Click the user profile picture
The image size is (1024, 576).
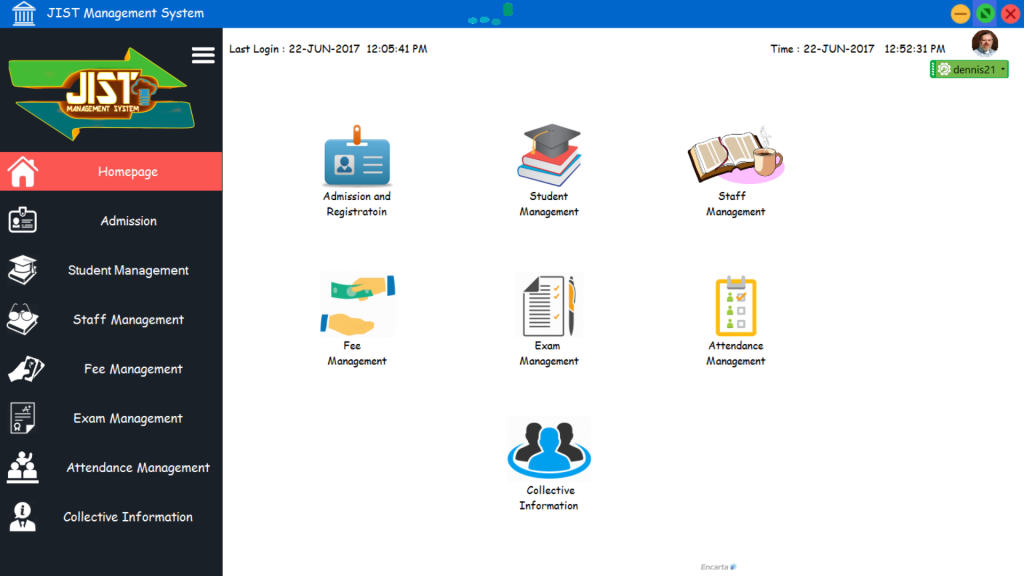pyautogui.click(x=984, y=42)
